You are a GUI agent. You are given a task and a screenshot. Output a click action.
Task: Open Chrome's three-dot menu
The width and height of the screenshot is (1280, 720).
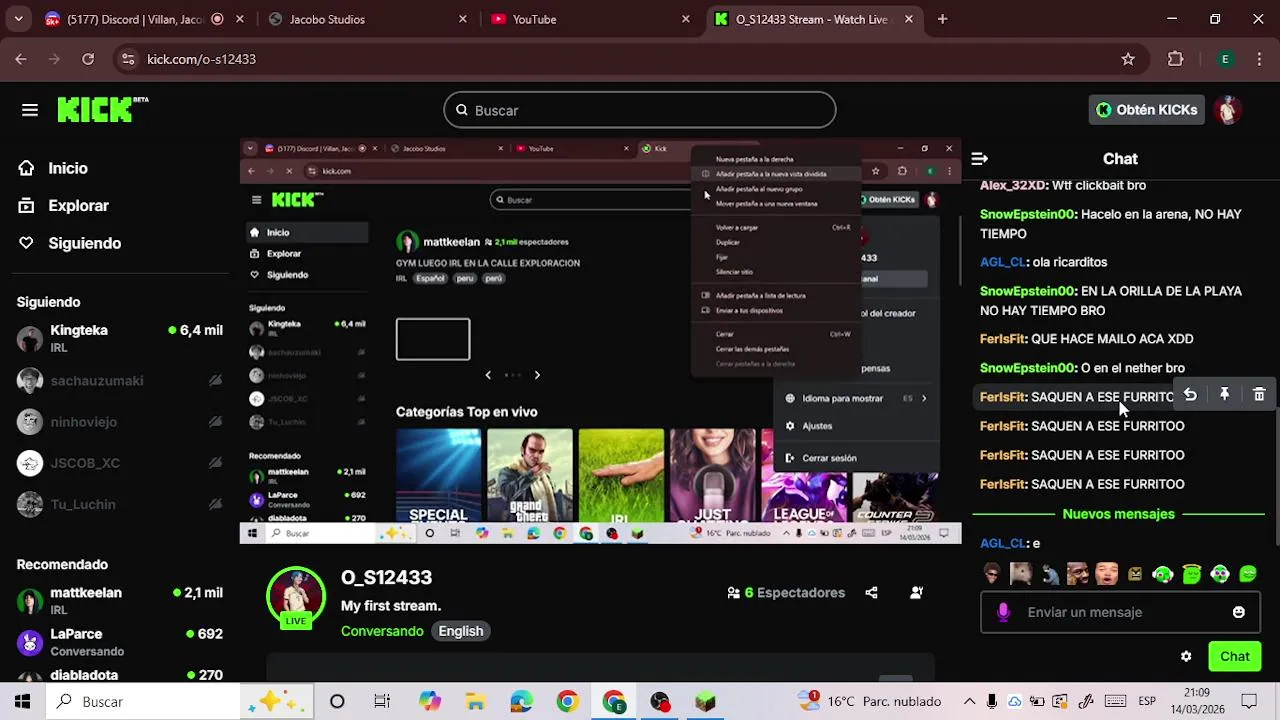pos(1259,59)
